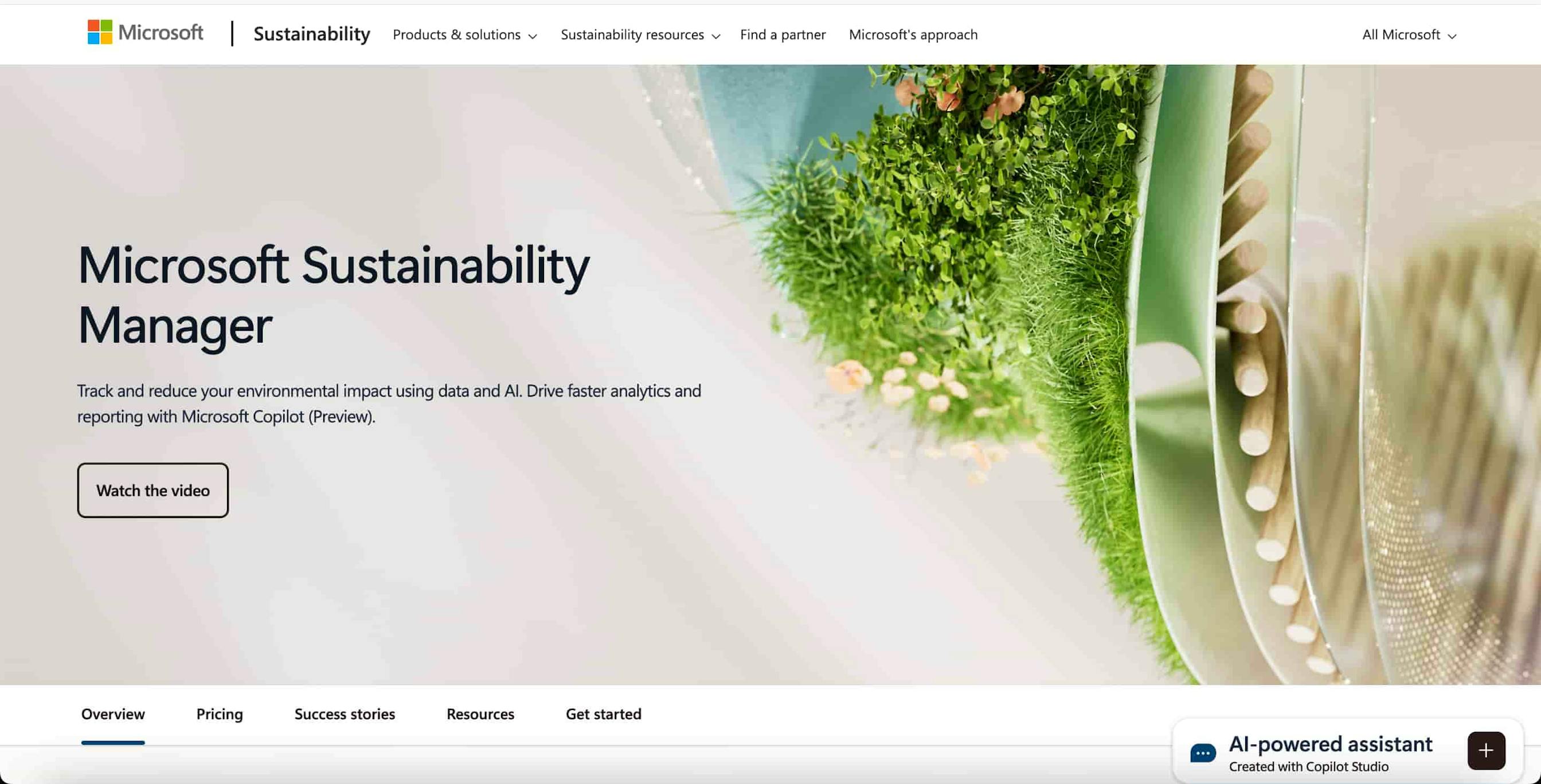Click the Watch the video button
The image size is (1541, 784).
pos(152,490)
